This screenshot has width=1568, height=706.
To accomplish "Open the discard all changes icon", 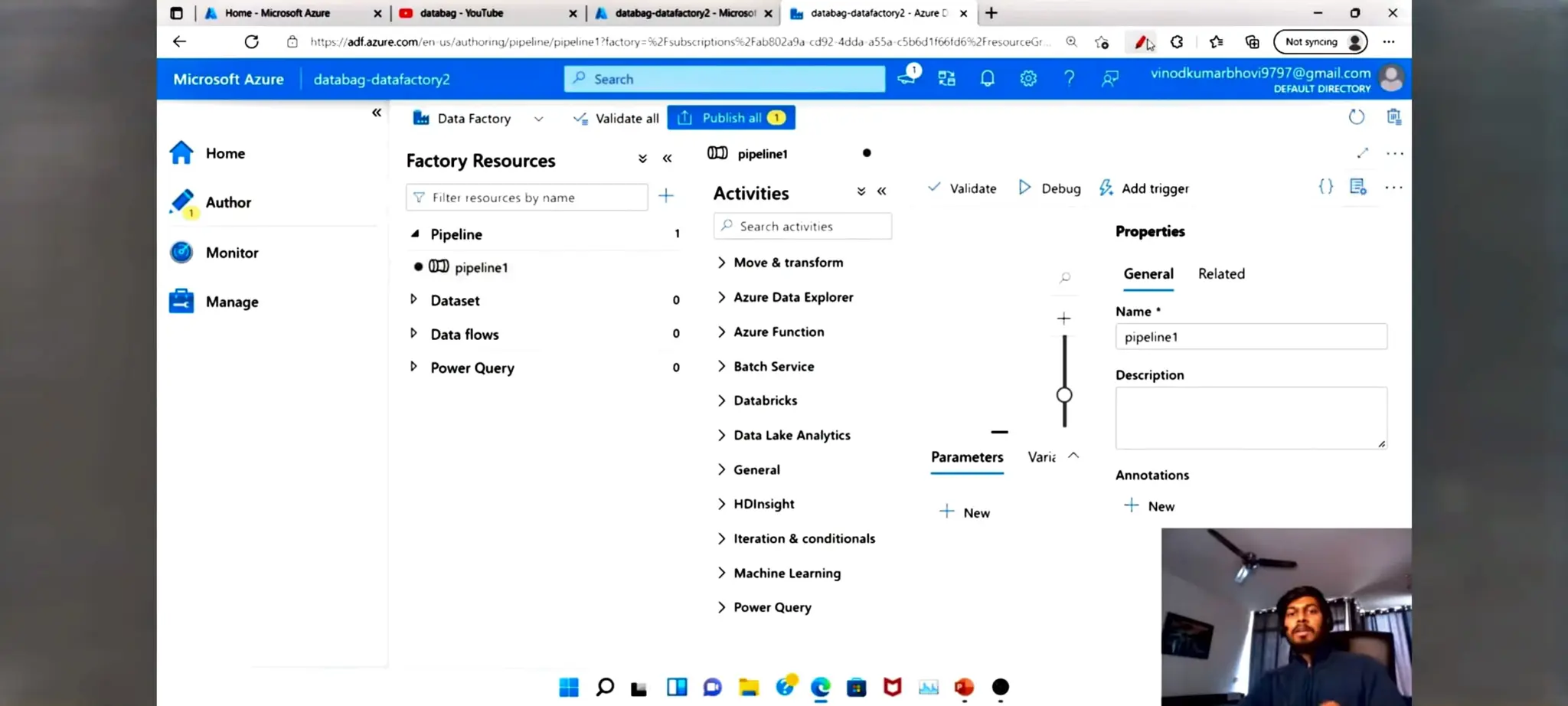I will tap(1394, 117).
